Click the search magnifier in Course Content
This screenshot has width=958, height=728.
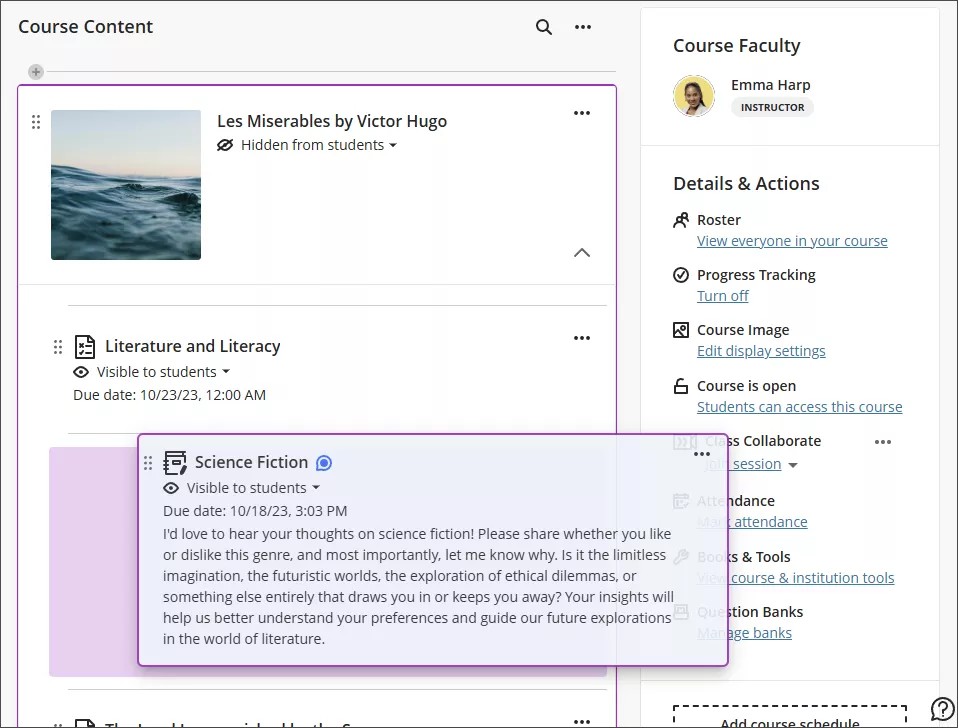coord(544,27)
